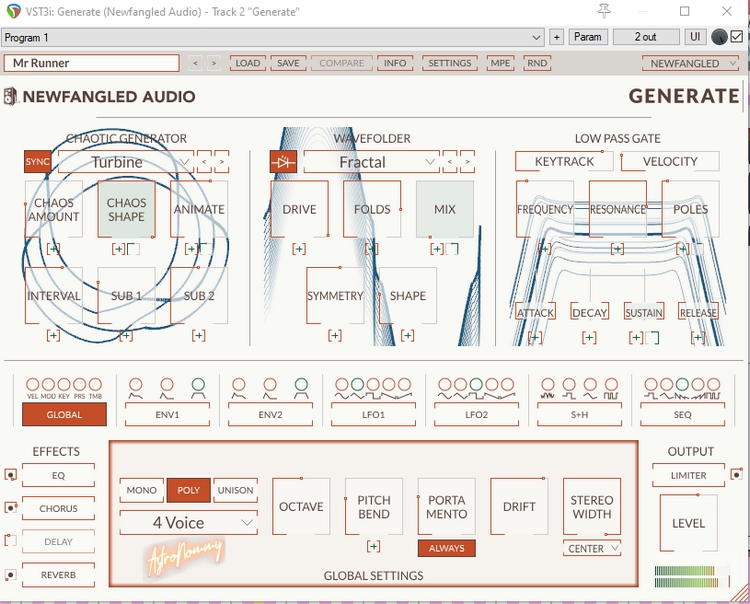Select UNISON voice mode
Image resolution: width=750 pixels, height=604 pixels.
click(235, 490)
